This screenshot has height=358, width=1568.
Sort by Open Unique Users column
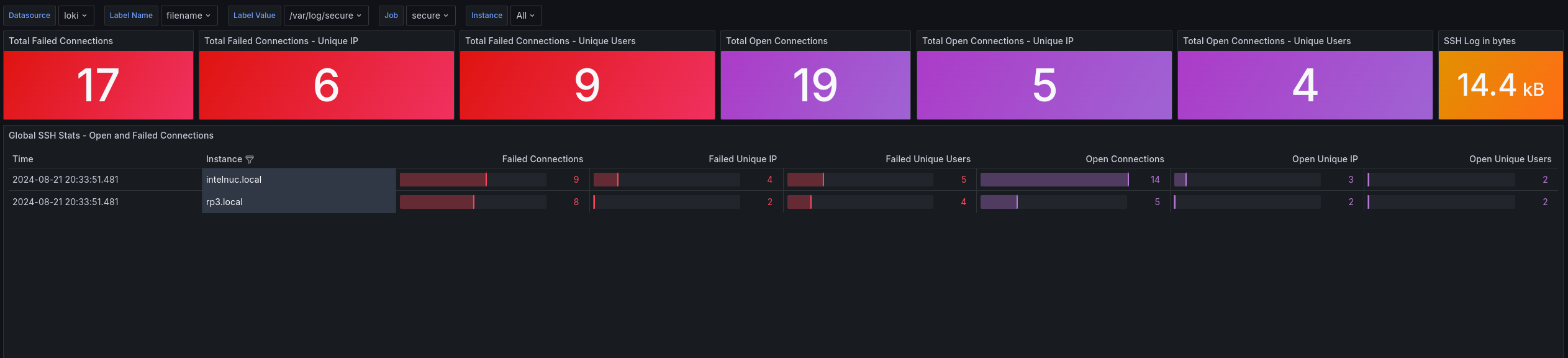click(1510, 159)
